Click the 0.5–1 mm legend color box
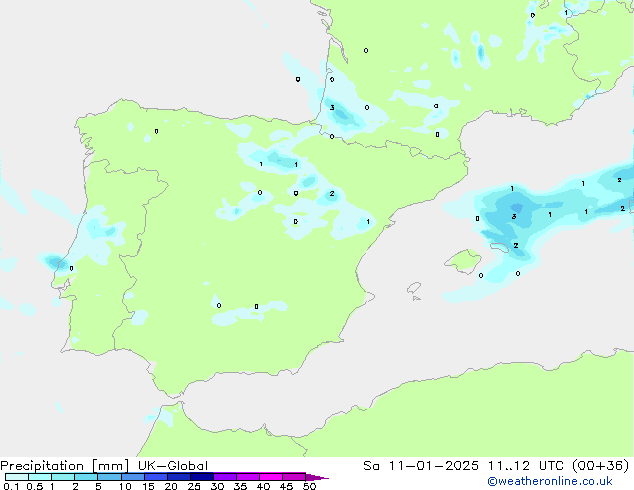This screenshot has width=634, height=490. 40,477
